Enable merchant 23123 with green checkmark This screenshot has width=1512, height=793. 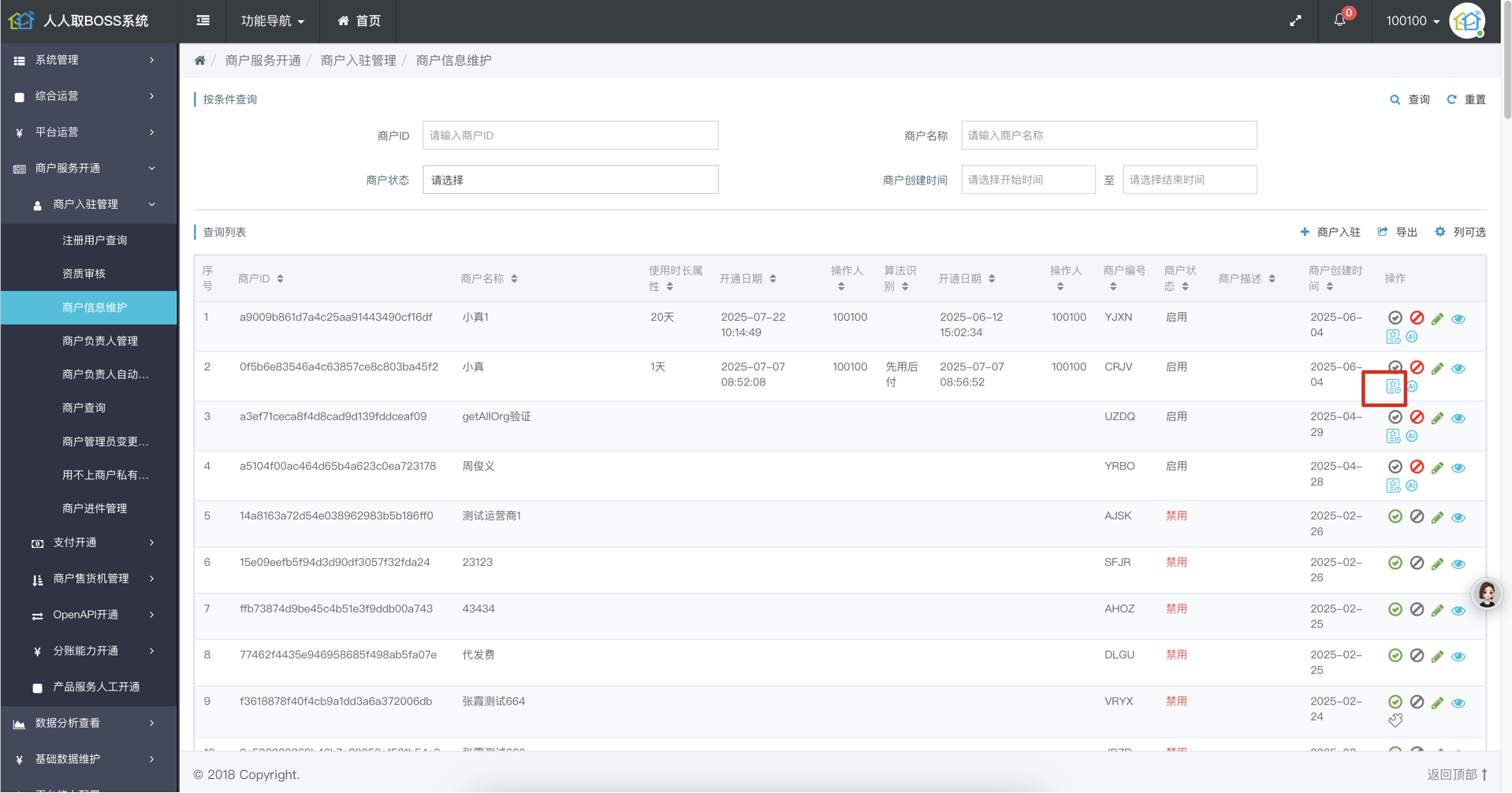click(x=1395, y=563)
